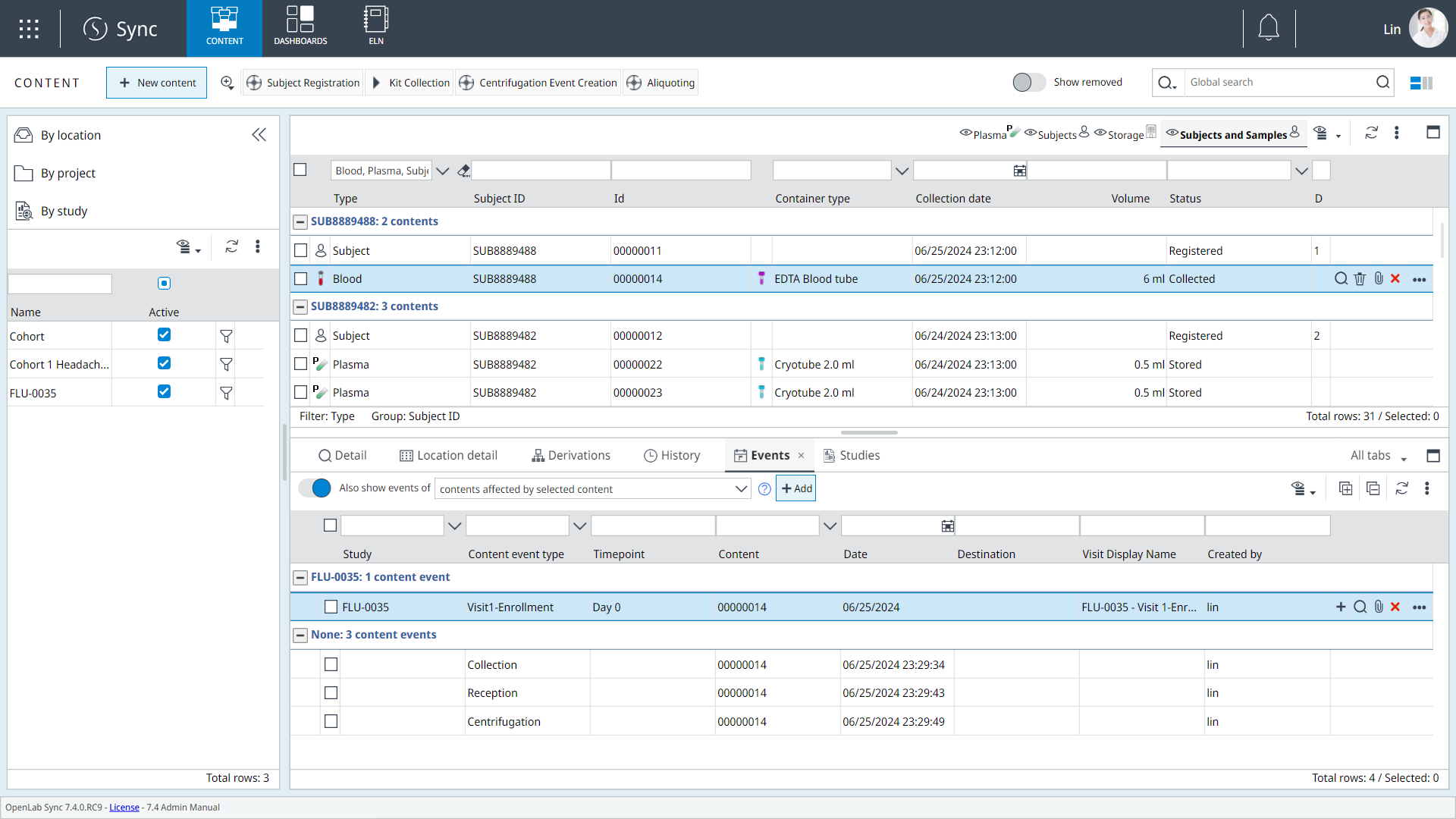
Task: Click the advanced search magnifier icon
Action: [x=227, y=83]
